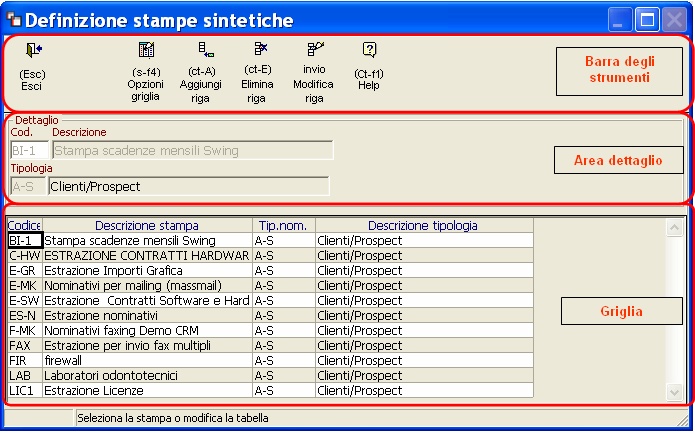The image size is (695, 433).
Task: Select the ES-N code cell
Action: pos(25,316)
